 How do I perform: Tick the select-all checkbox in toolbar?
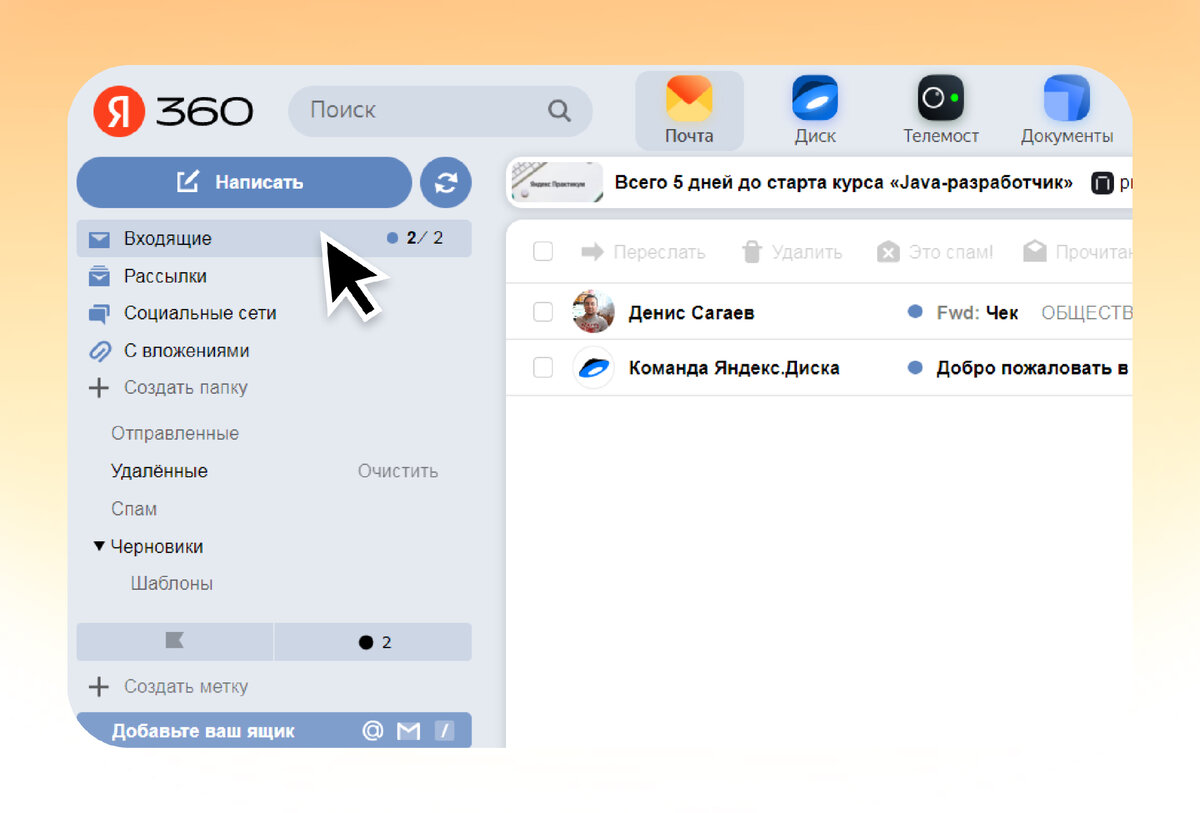[543, 252]
